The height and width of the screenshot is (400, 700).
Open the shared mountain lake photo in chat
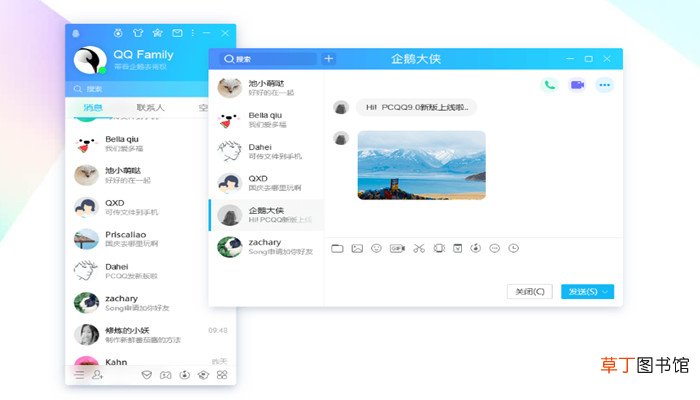point(421,165)
